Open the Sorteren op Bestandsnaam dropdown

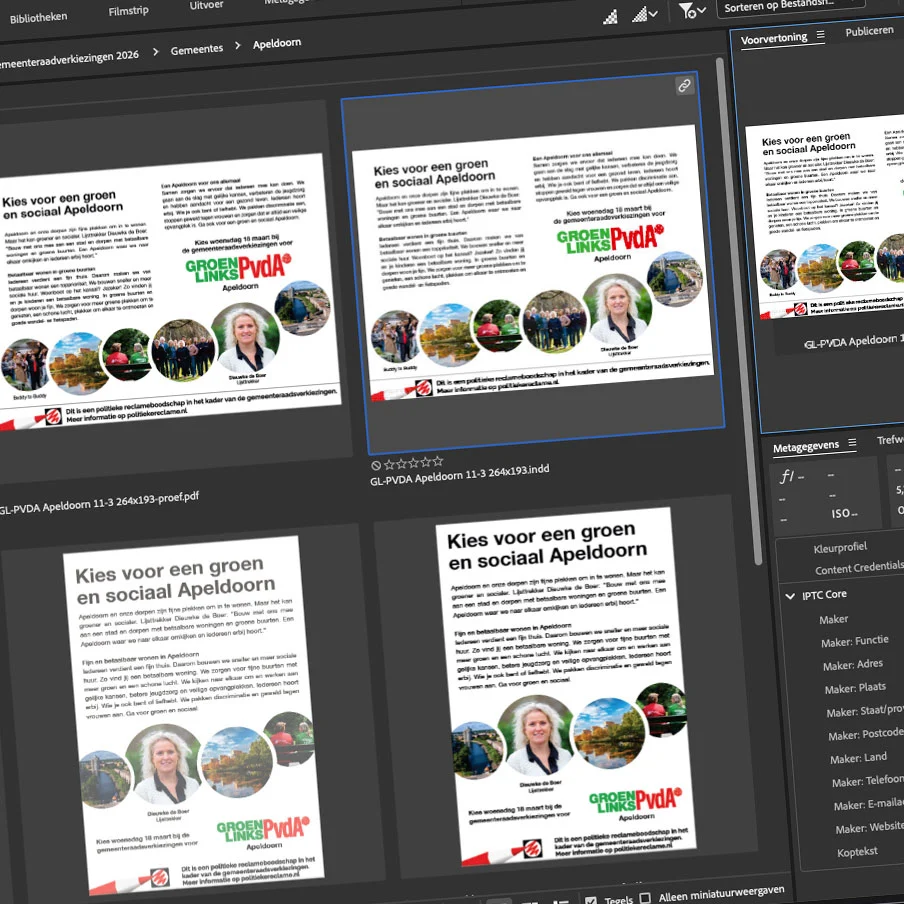coord(790,7)
